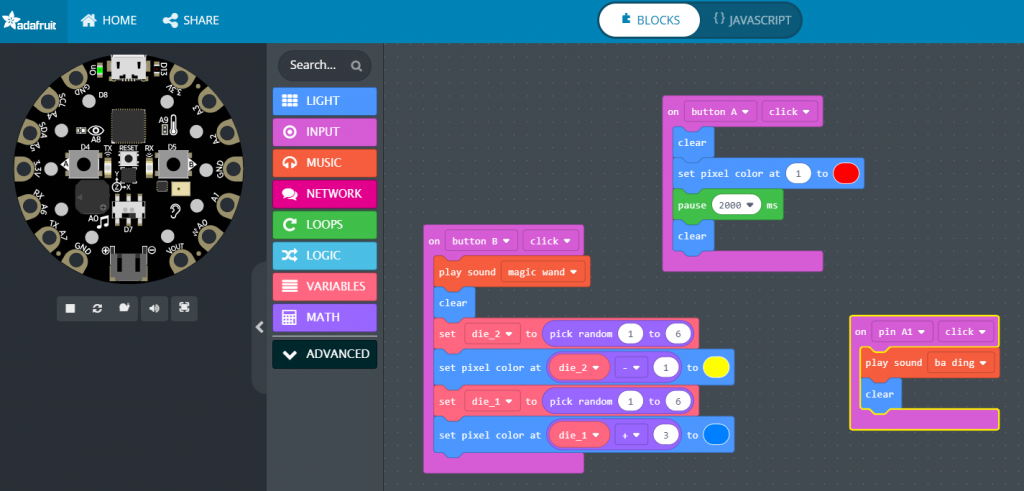Go to HOME
This screenshot has height=491, width=1024.
[x=108, y=20]
